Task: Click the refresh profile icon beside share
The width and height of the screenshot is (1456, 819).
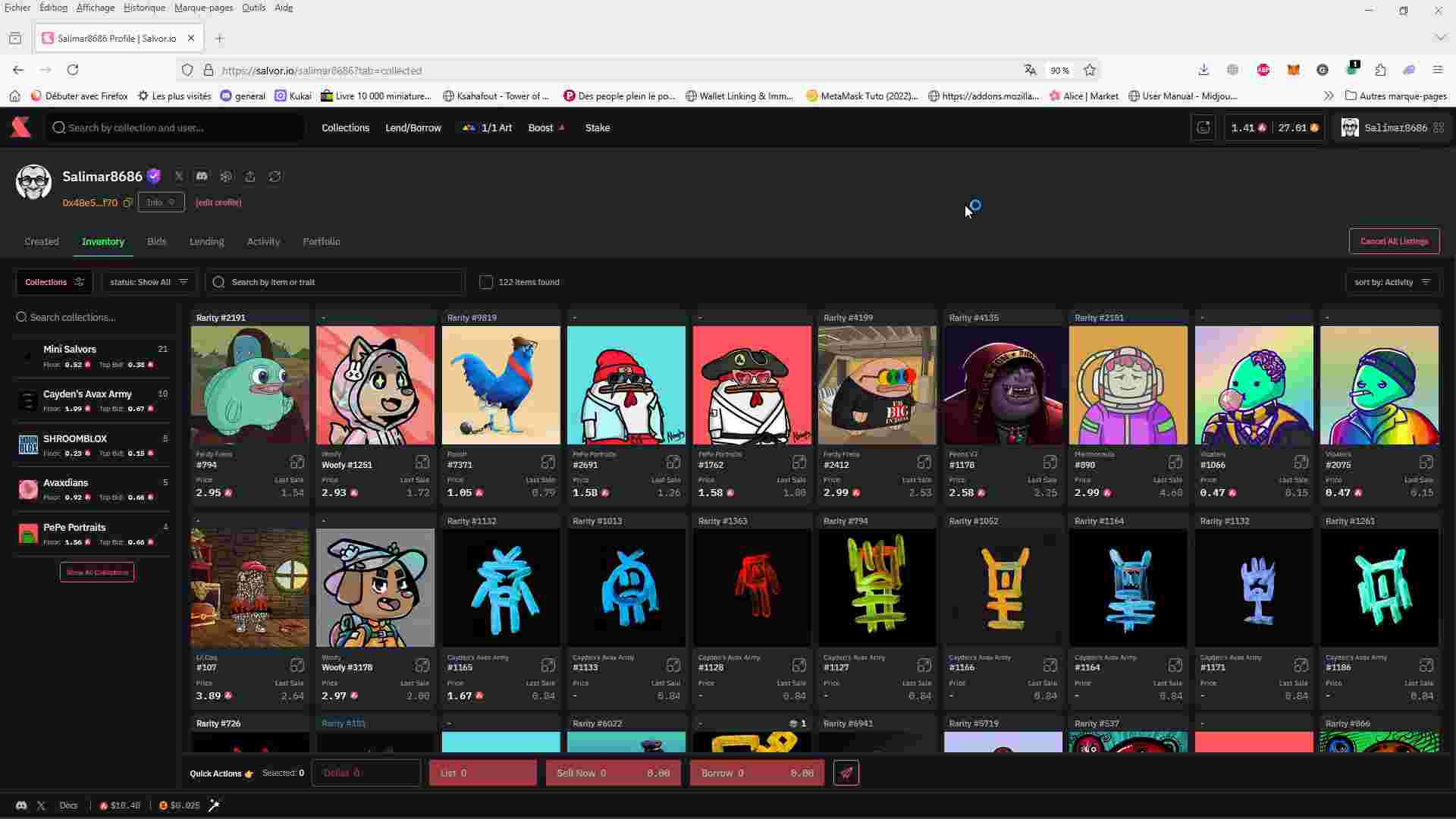Action: pos(275,176)
